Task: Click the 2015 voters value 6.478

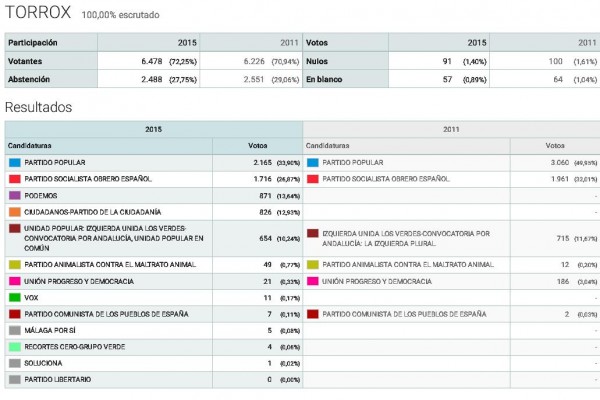Action: (152, 61)
